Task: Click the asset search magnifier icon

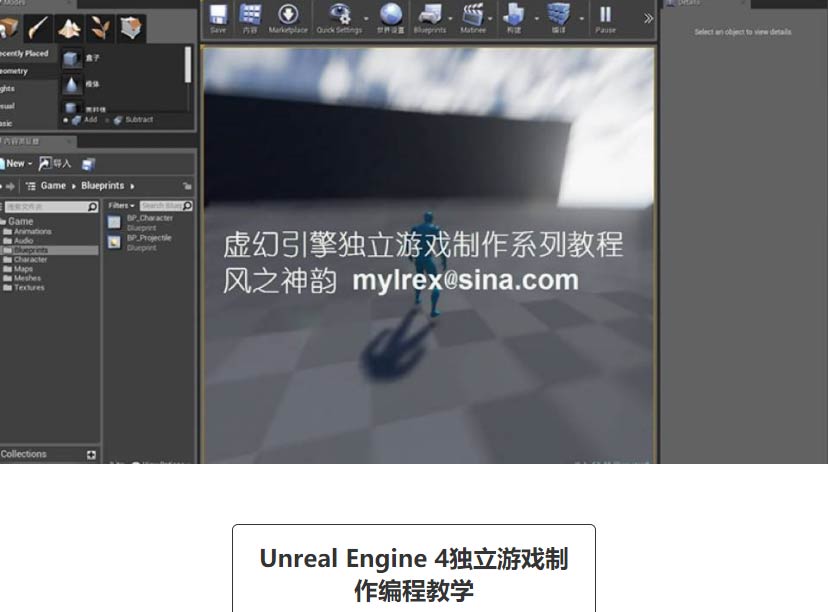Action: [187, 205]
